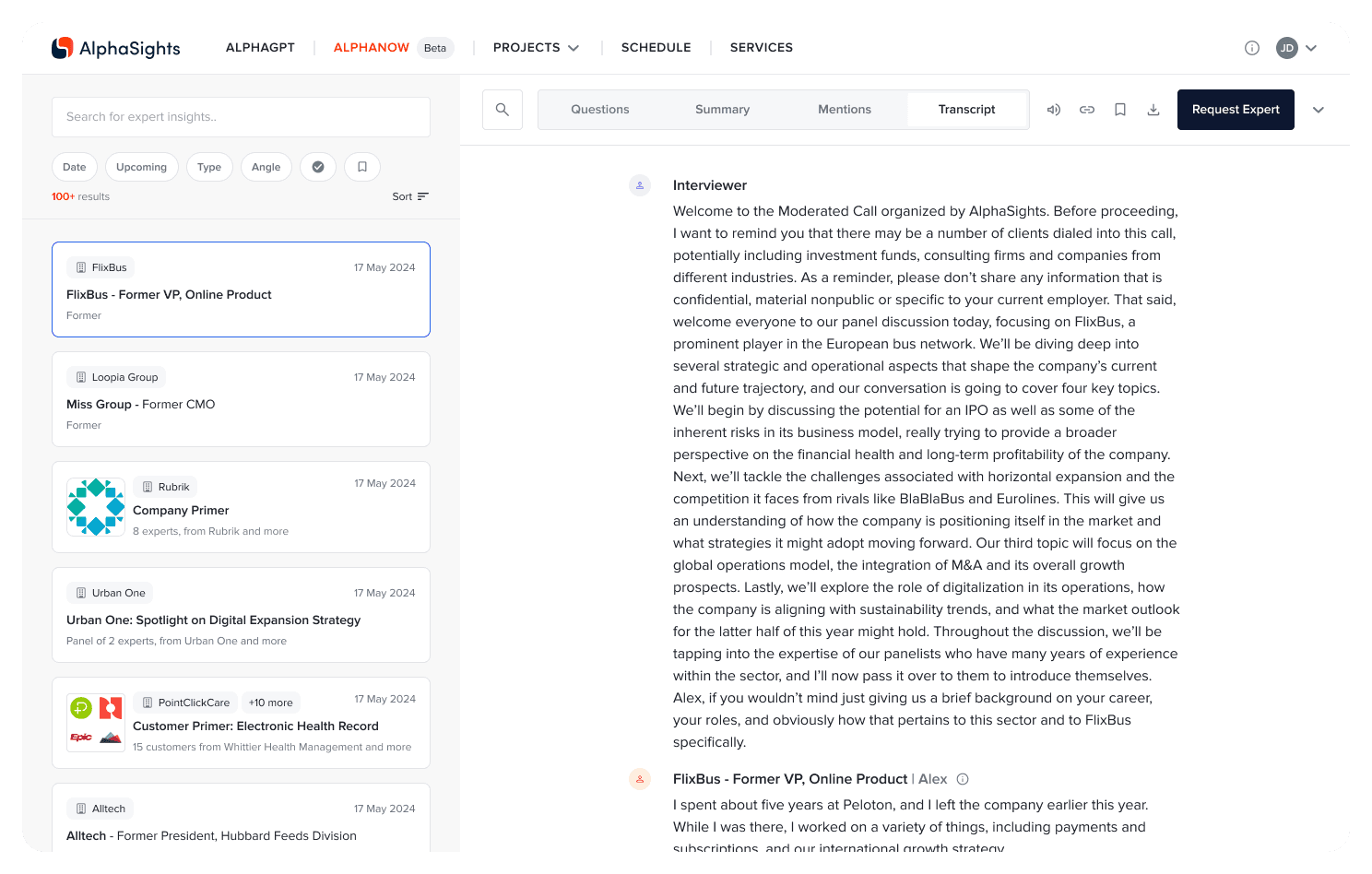Open info icon next to Alex

coord(963,779)
